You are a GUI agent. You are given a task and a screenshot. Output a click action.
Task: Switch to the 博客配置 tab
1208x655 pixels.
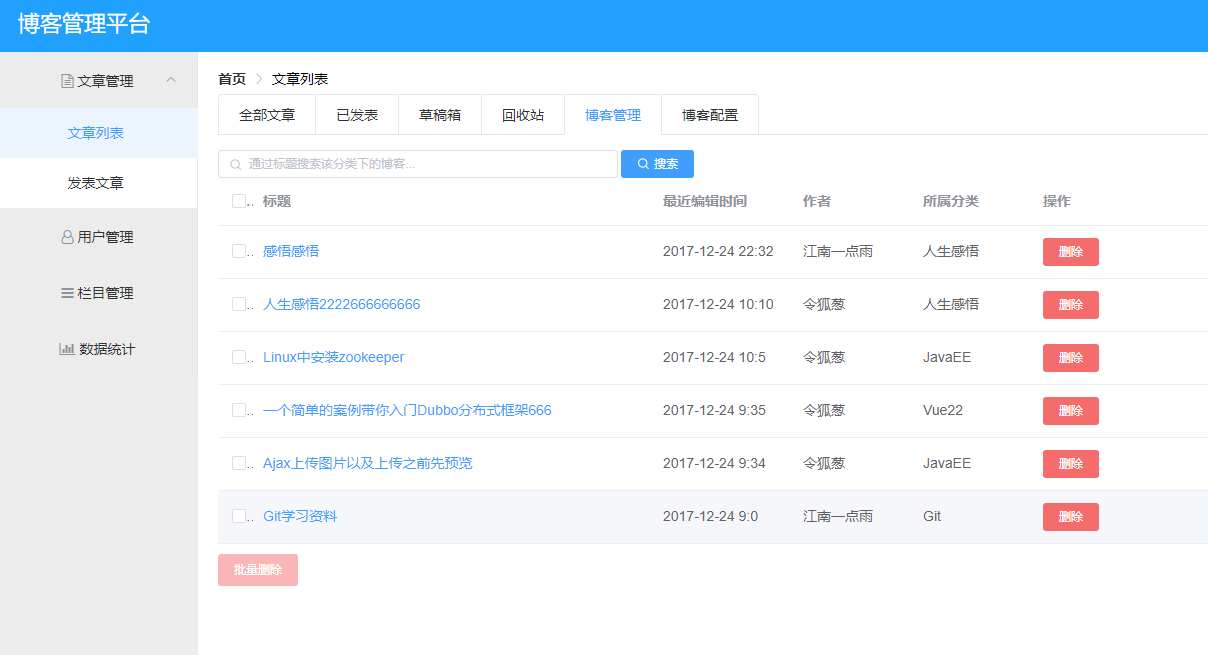tap(710, 115)
